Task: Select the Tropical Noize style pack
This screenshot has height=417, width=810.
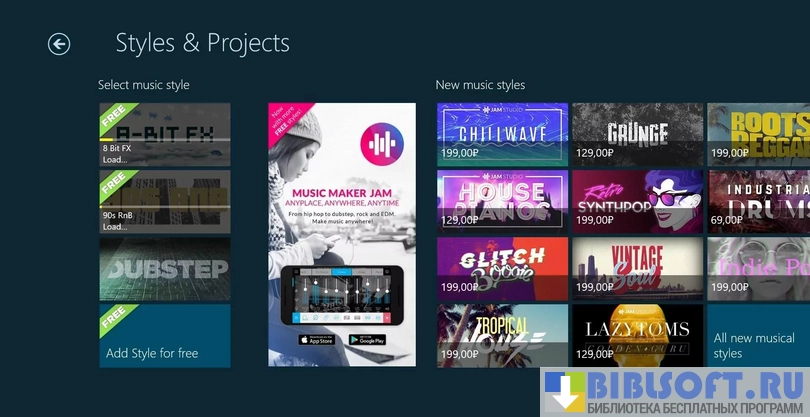Action: click(x=502, y=335)
